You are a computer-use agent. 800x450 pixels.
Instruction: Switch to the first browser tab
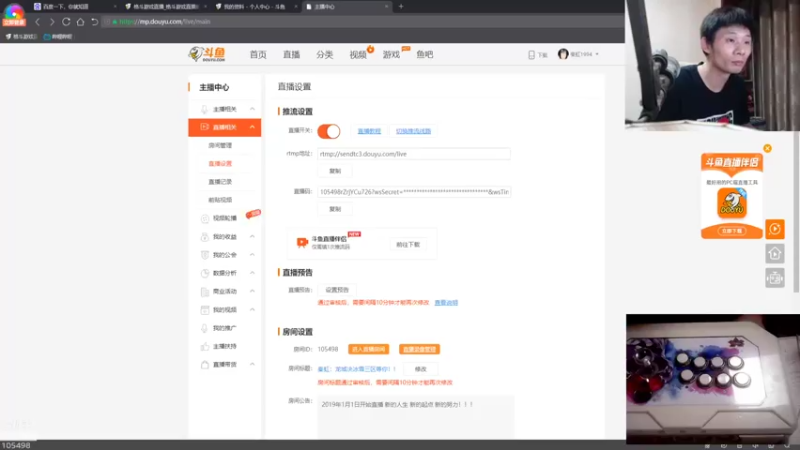pyautogui.click(x=74, y=7)
